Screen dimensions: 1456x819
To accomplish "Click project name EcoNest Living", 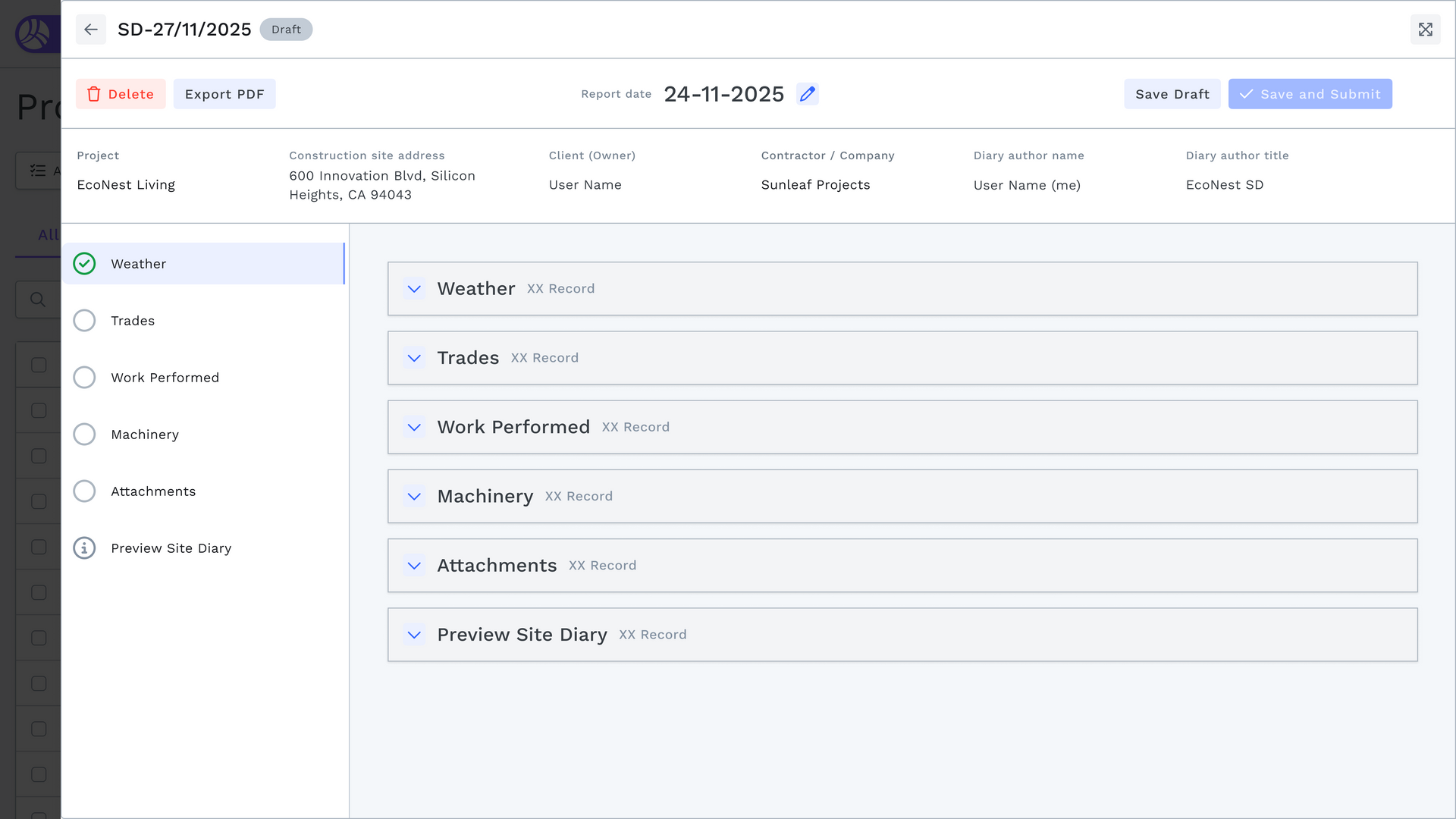I will click(126, 185).
